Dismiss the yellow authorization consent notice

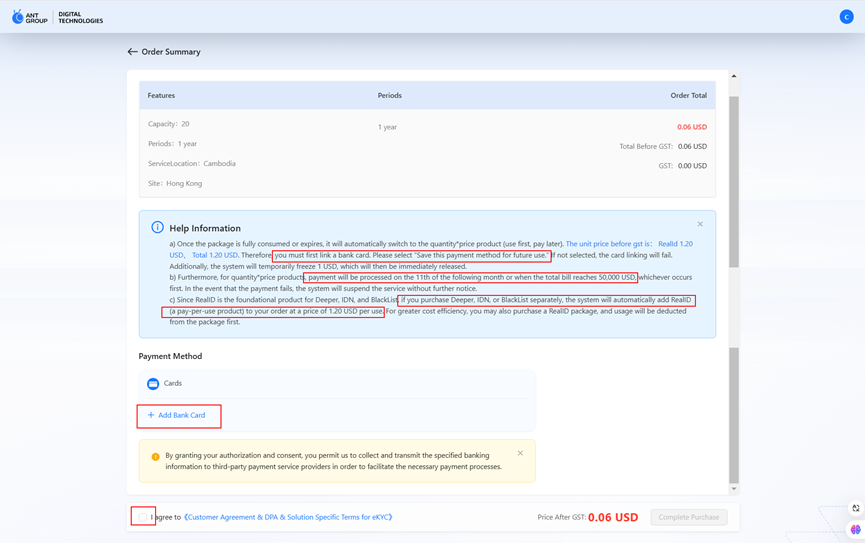pos(520,453)
